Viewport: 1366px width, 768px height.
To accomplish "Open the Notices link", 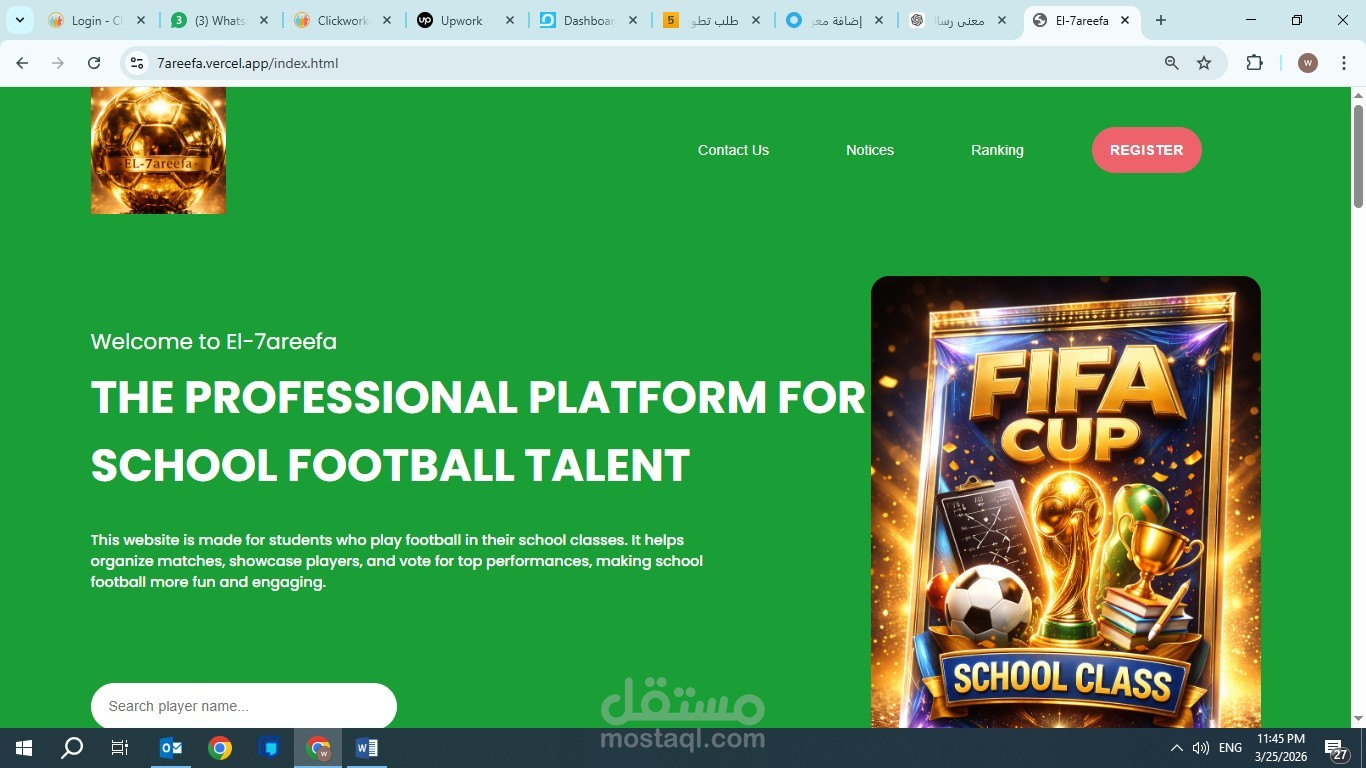I will (x=870, y=150).
